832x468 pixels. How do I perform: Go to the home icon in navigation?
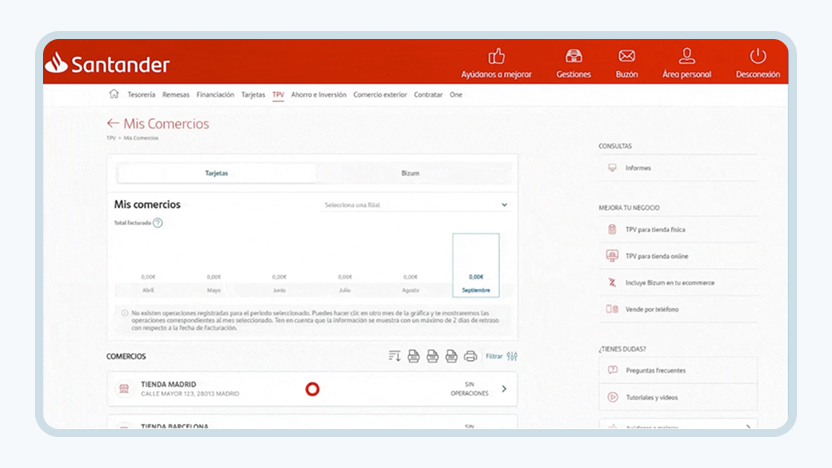tap(114, 94)
